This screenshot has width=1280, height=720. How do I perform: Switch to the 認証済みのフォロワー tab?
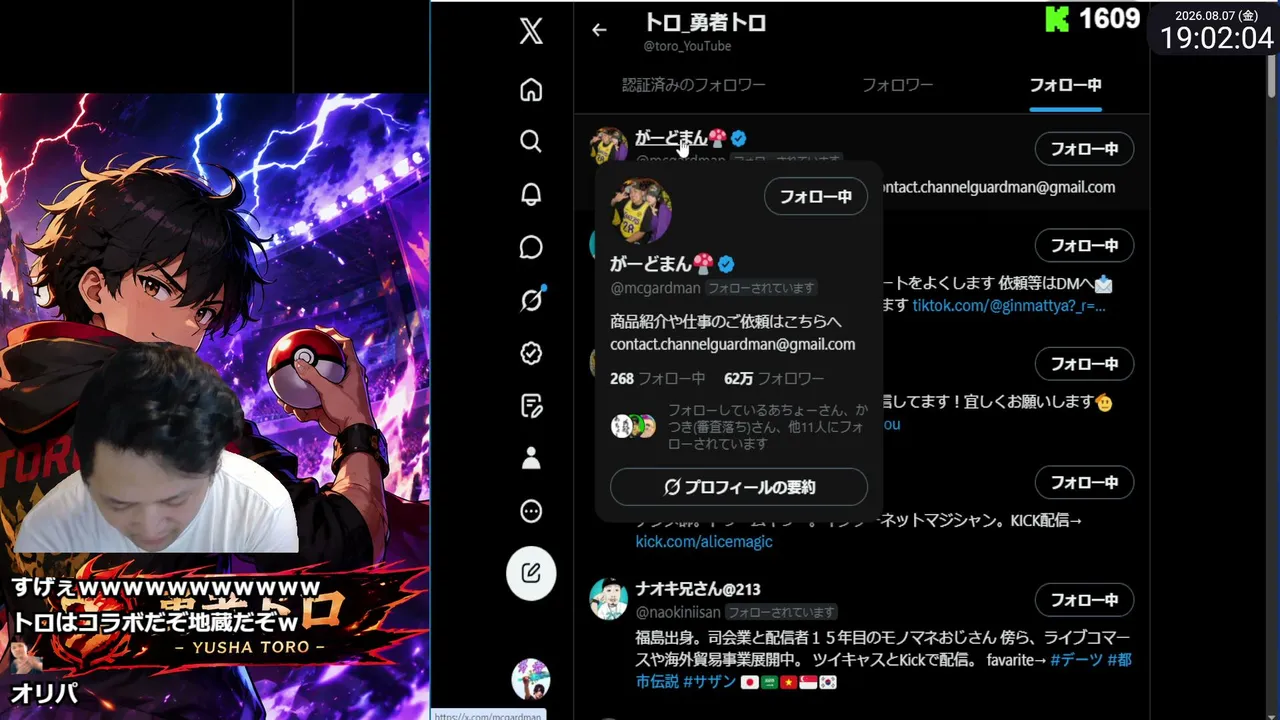coord(694,85)
